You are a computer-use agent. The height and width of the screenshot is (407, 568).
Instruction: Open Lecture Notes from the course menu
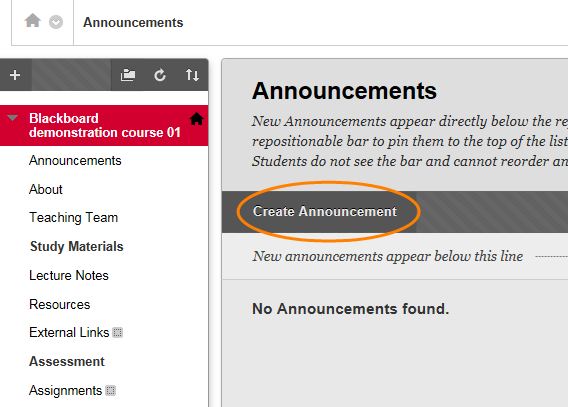click(69, 276)
